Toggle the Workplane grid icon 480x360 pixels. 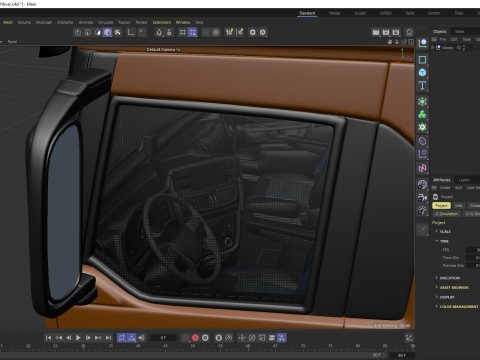point(182,32)
